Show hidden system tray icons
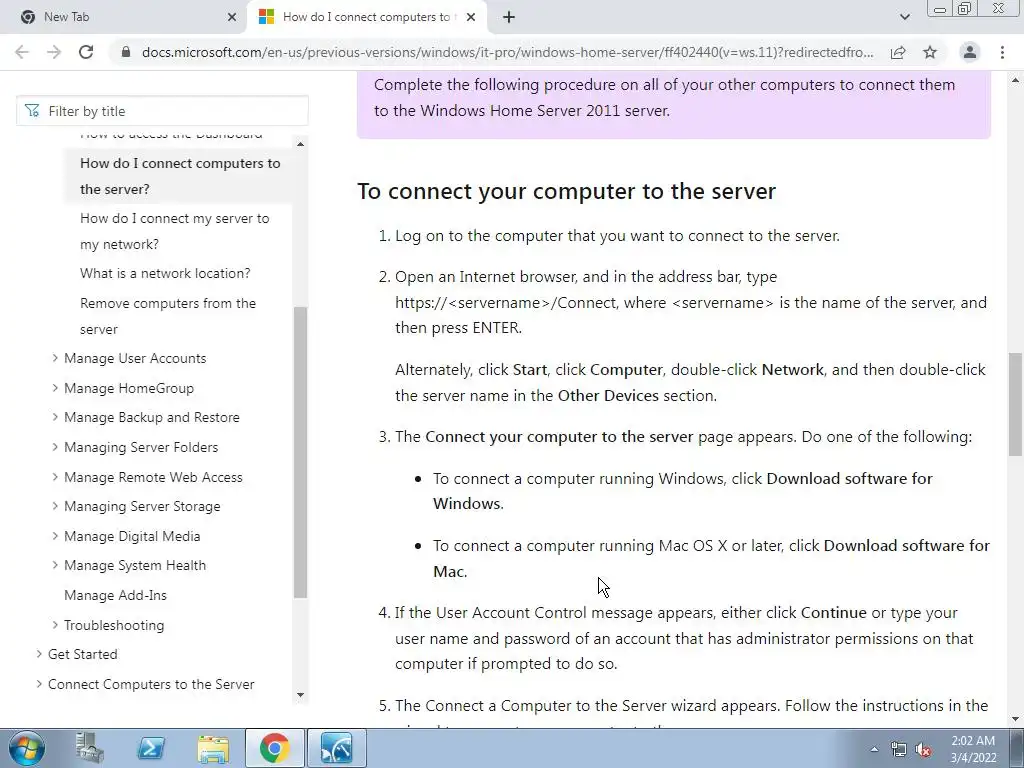Screen dimensions: 1024x768 [x=874, y=749]
